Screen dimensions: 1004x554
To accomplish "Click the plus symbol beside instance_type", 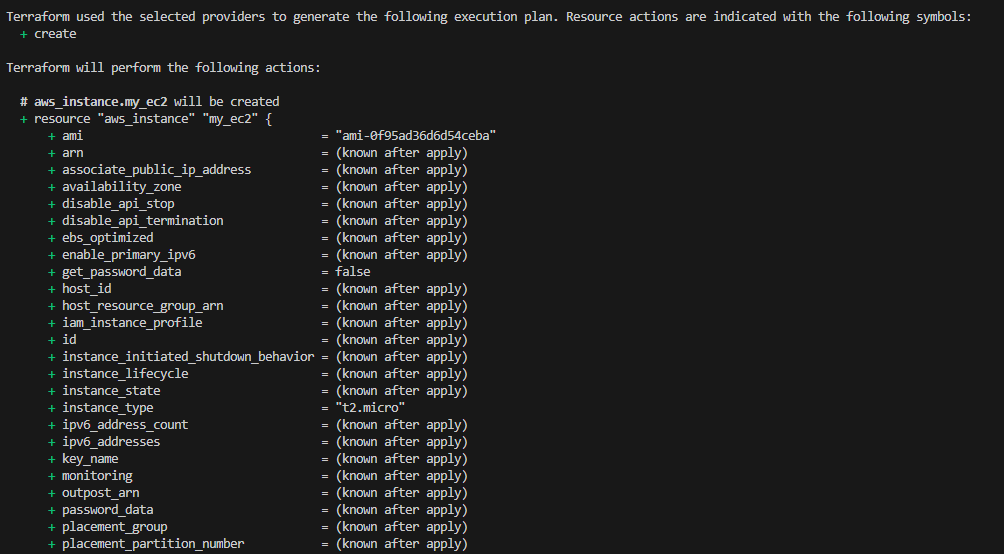I will (52, 408).
